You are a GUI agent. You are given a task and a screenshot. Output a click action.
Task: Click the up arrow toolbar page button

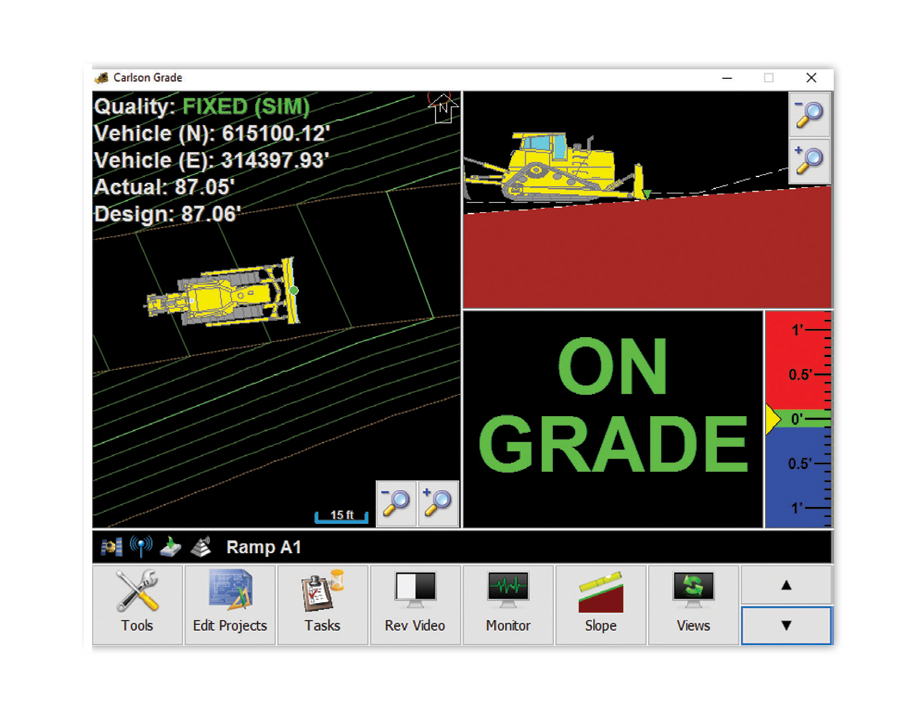(x=786, y=585)
